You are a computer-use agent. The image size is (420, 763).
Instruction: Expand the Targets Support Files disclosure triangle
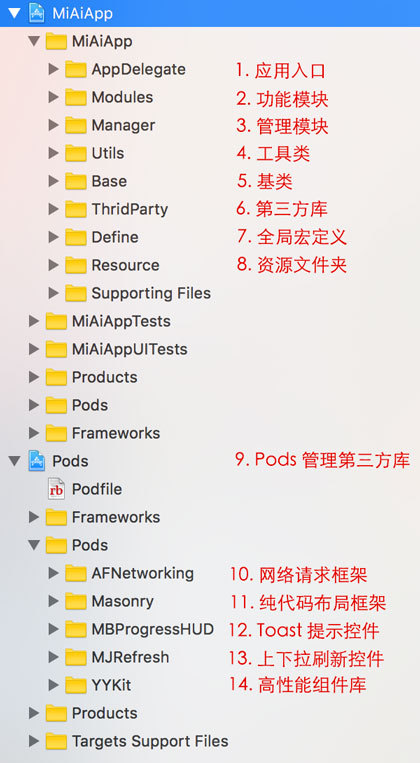pos(34,741)
